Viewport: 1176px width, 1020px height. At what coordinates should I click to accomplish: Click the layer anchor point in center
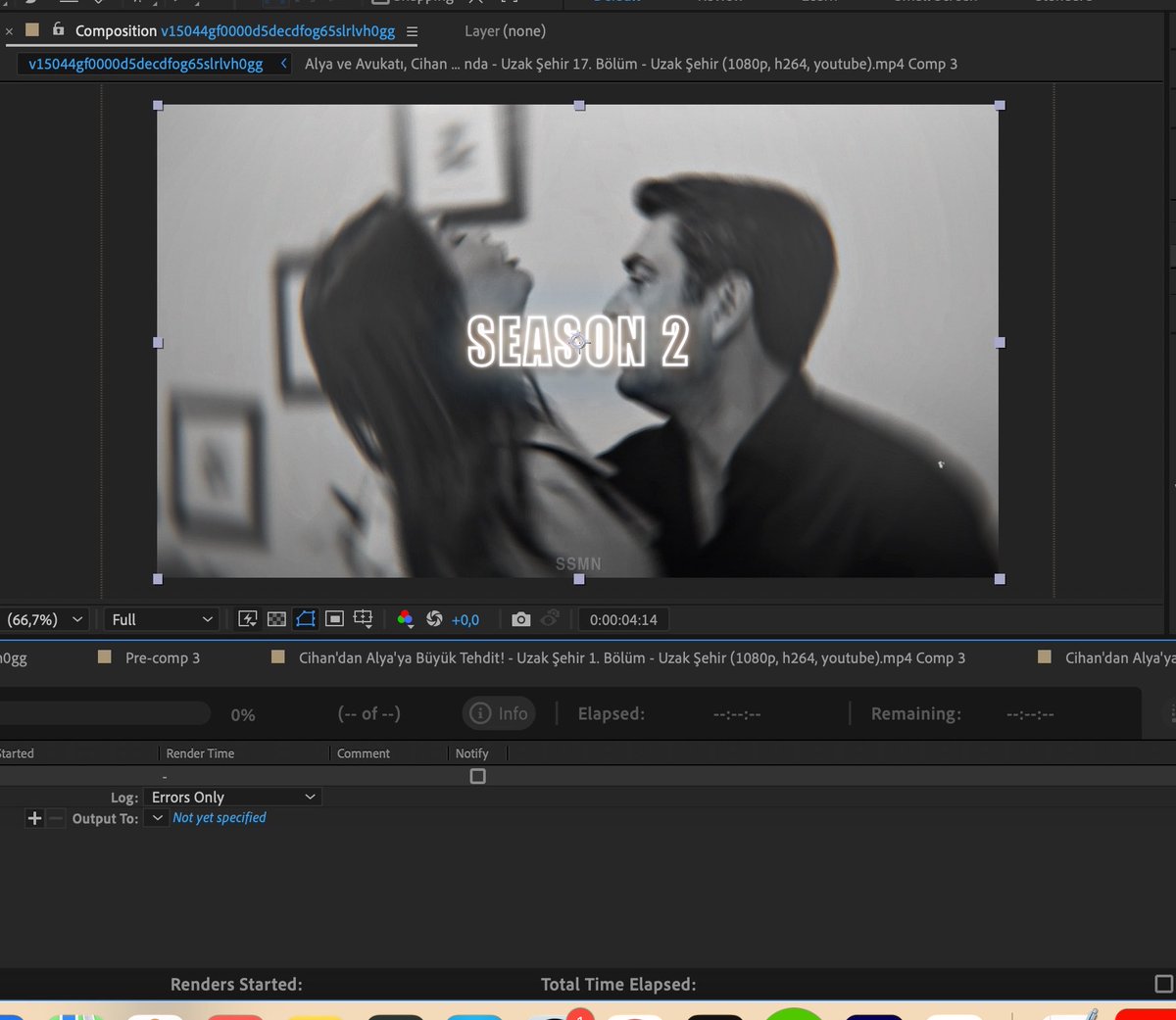click(x=578, y=342)
